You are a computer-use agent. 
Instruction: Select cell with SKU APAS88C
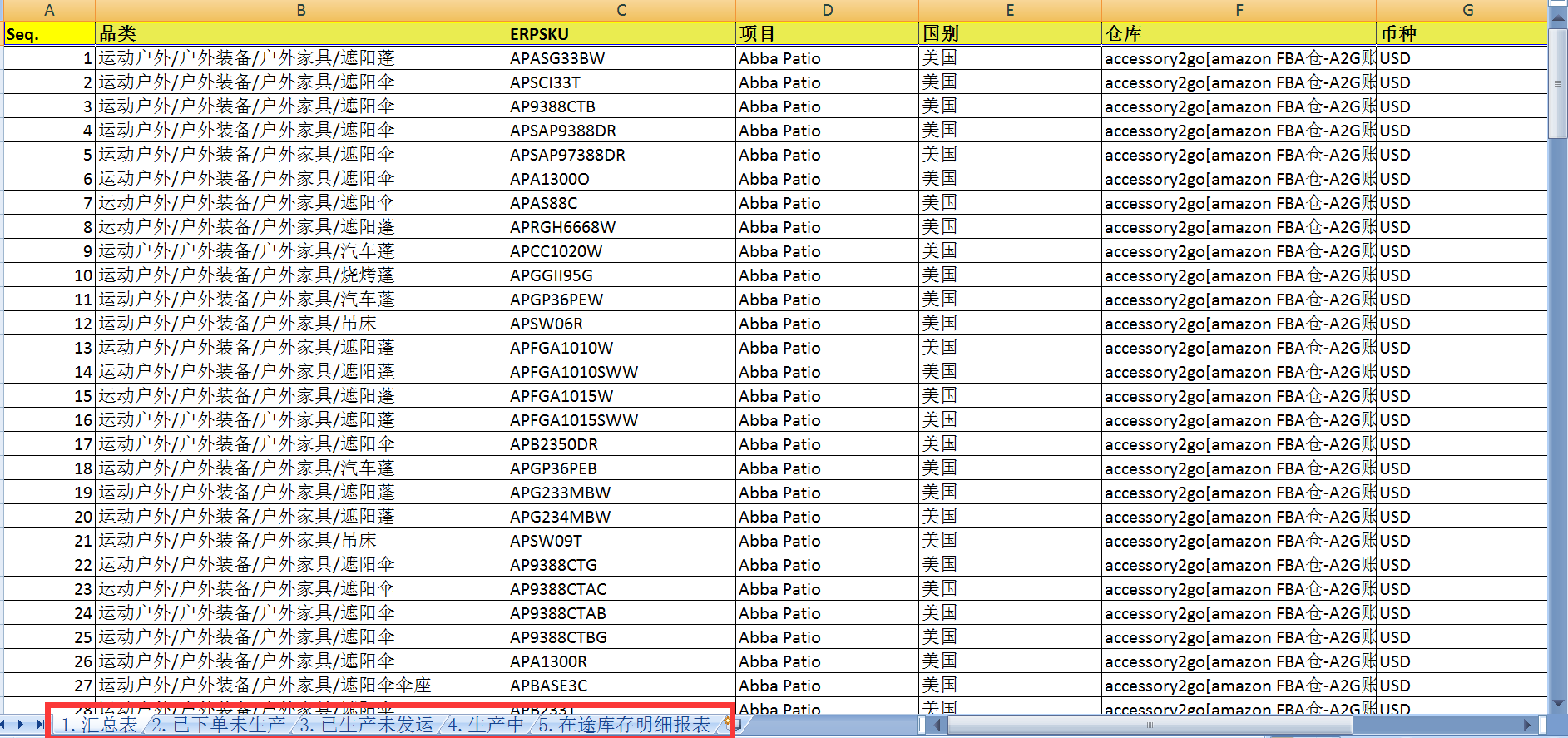pyautogui.click(x=621, y=203)
